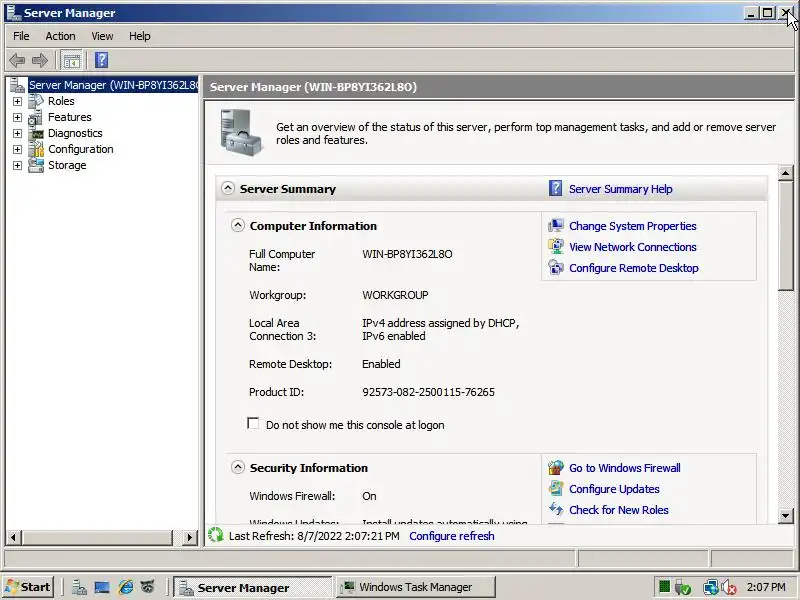Click the scroll down arrow in details pane
Viewport: 800px width, 600px height.
click(786, 516)
